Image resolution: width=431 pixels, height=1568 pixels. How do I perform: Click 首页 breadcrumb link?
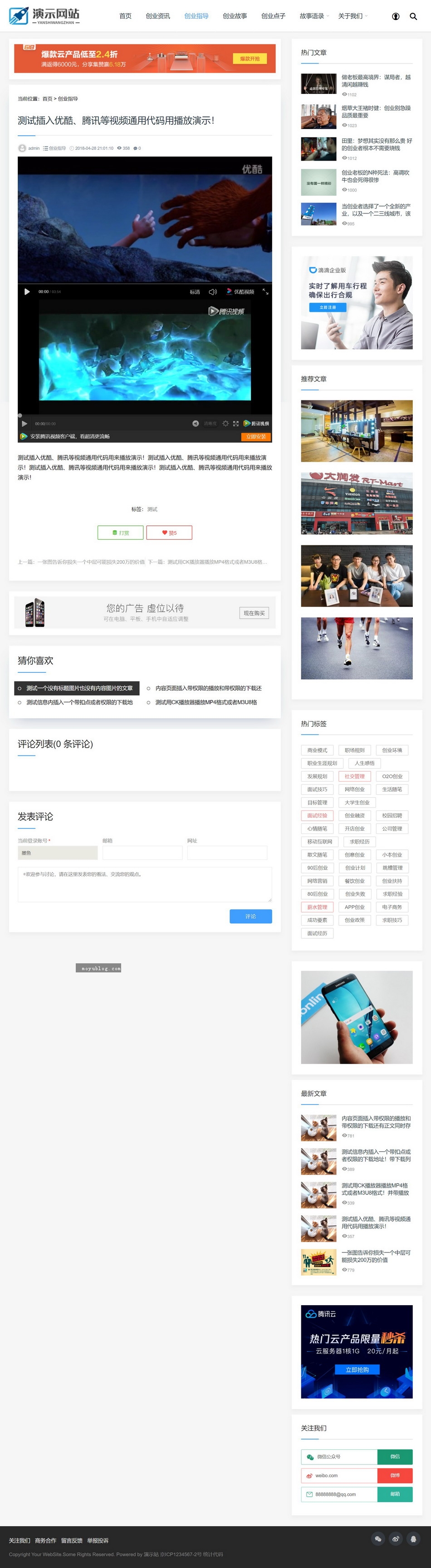48,99
